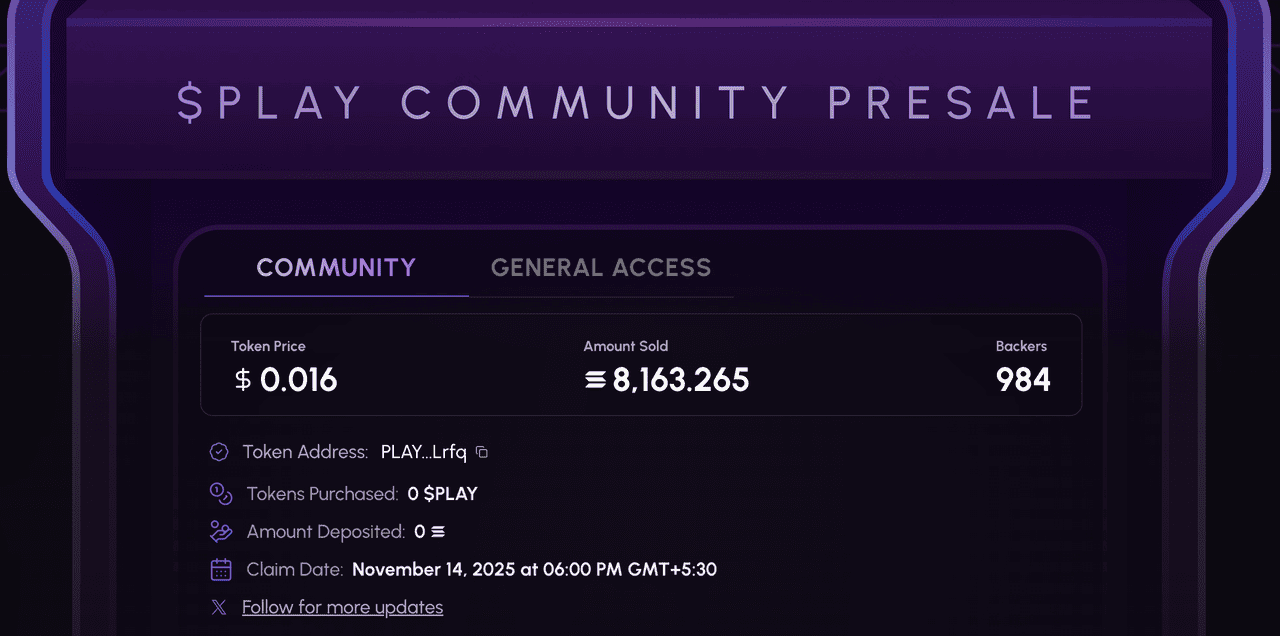The height and width of the screenshot is (636, 1280).
Task: Click the X logo icon
Action: pos(219,607)
